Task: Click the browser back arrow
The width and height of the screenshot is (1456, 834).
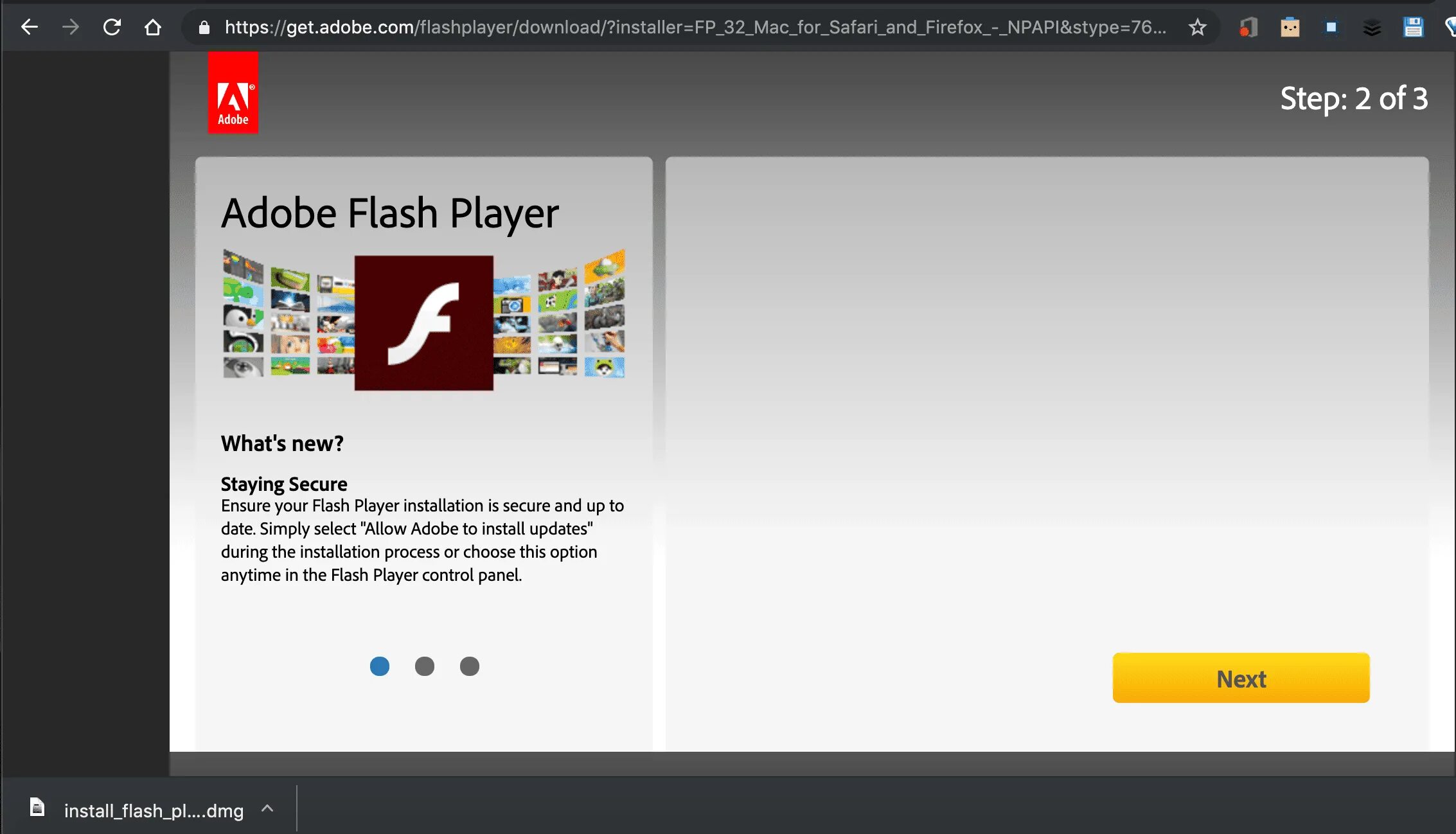Action: [30, 27]
